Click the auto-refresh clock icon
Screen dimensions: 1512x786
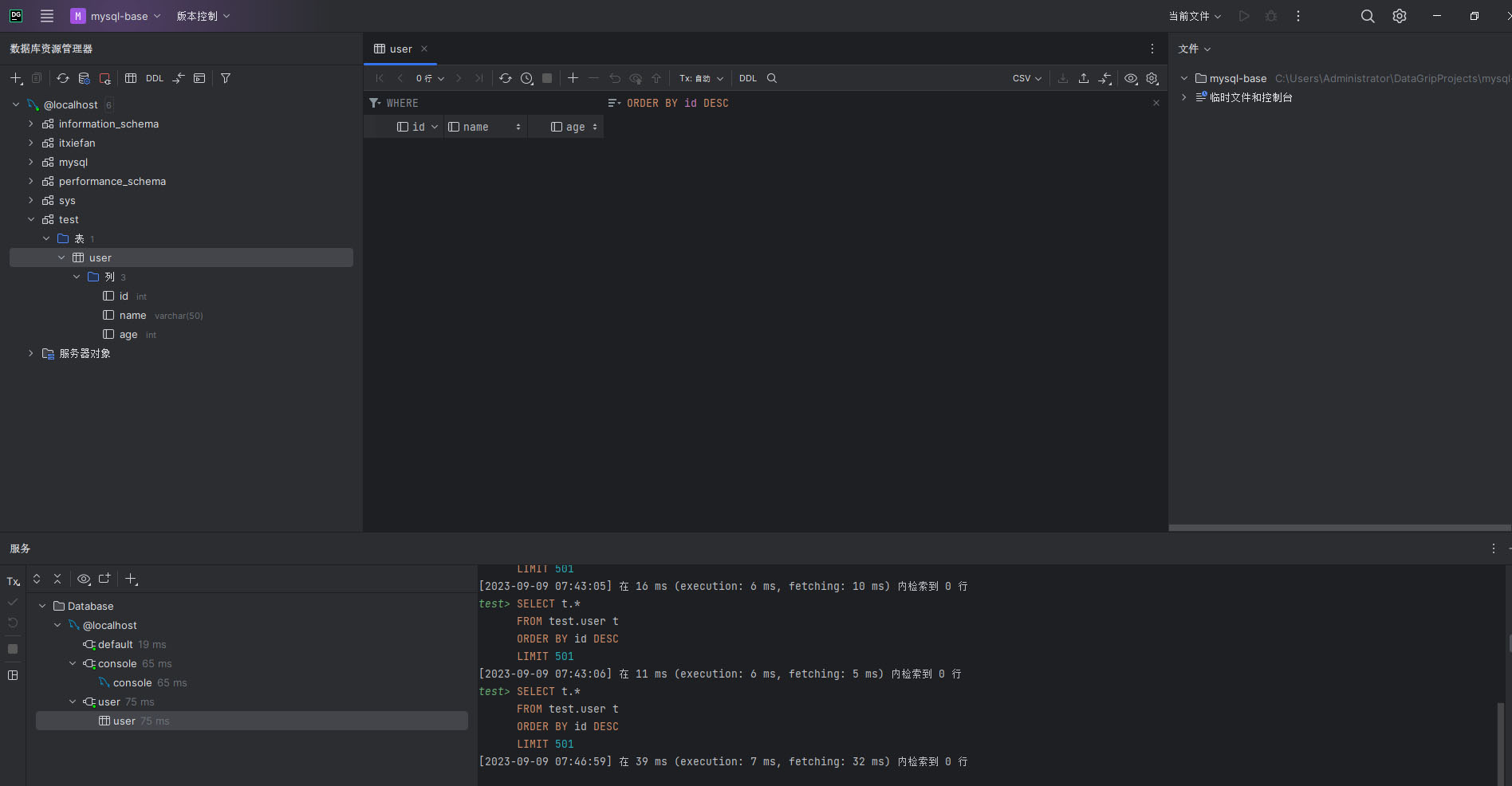point(526,78)
